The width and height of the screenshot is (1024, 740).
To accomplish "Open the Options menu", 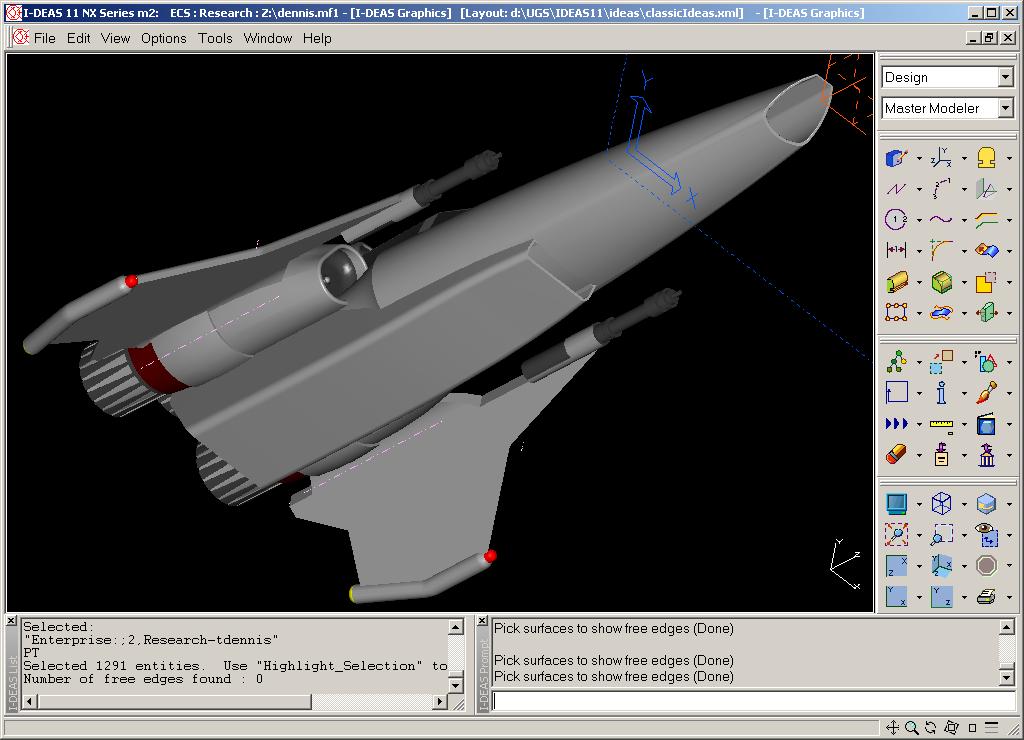I will pos(163,38).
